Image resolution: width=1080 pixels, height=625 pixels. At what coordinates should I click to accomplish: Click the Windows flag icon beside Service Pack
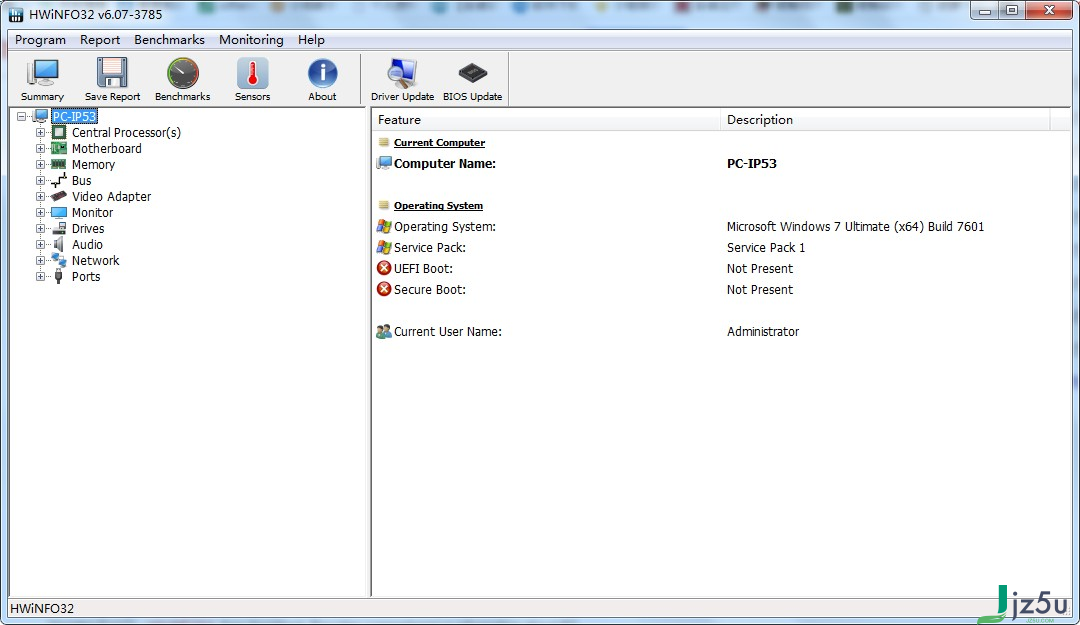click(384, 247)
